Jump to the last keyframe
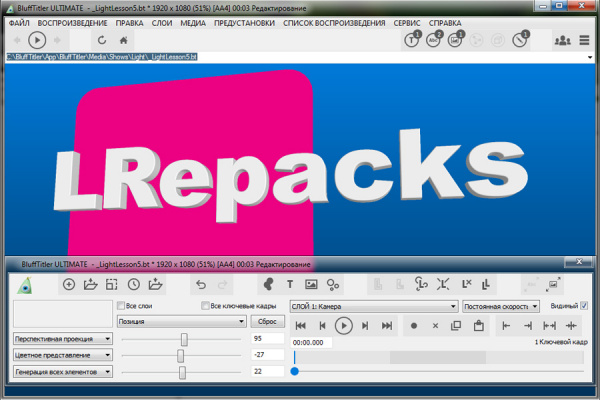Screen dimensions: 600x400 tap(387, 326)
